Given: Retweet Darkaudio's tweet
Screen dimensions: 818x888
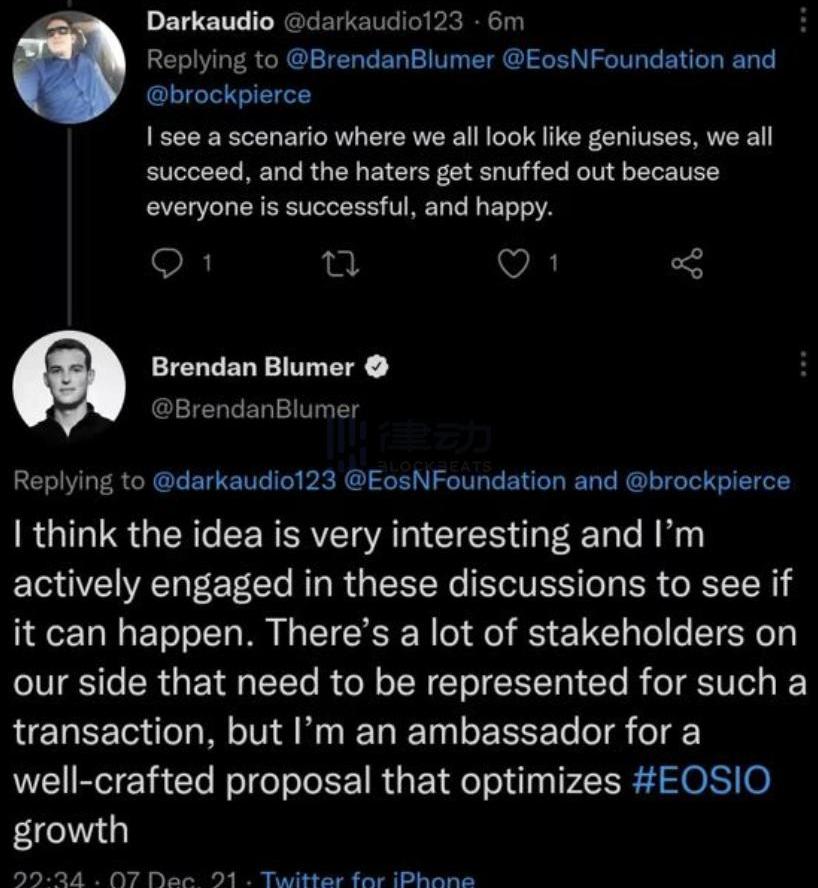Looking at the screenshot, I should (x=340, y=263).
